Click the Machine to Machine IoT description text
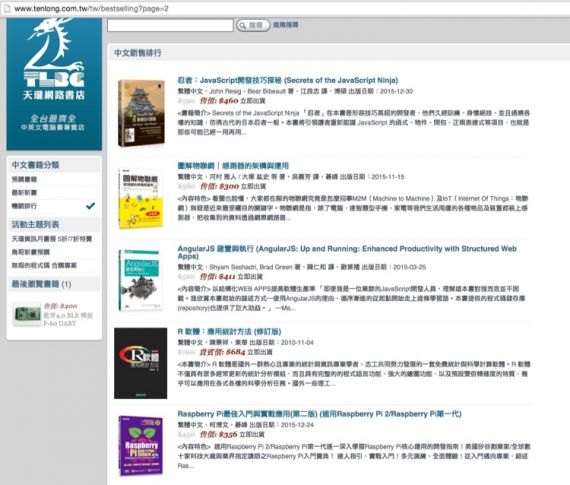The width and height of the screenshot is (570, 485). click(353, 208)
